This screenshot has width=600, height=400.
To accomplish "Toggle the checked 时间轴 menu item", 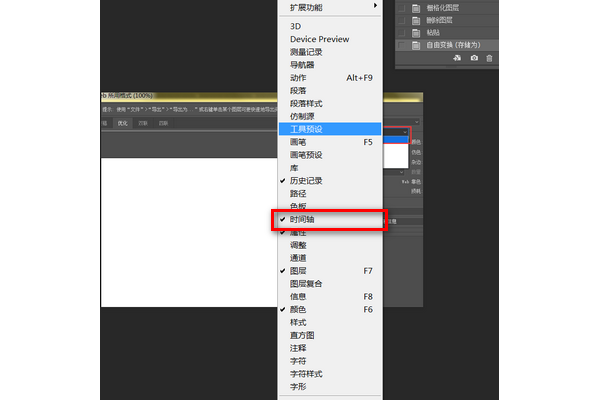I will (330, 219).
